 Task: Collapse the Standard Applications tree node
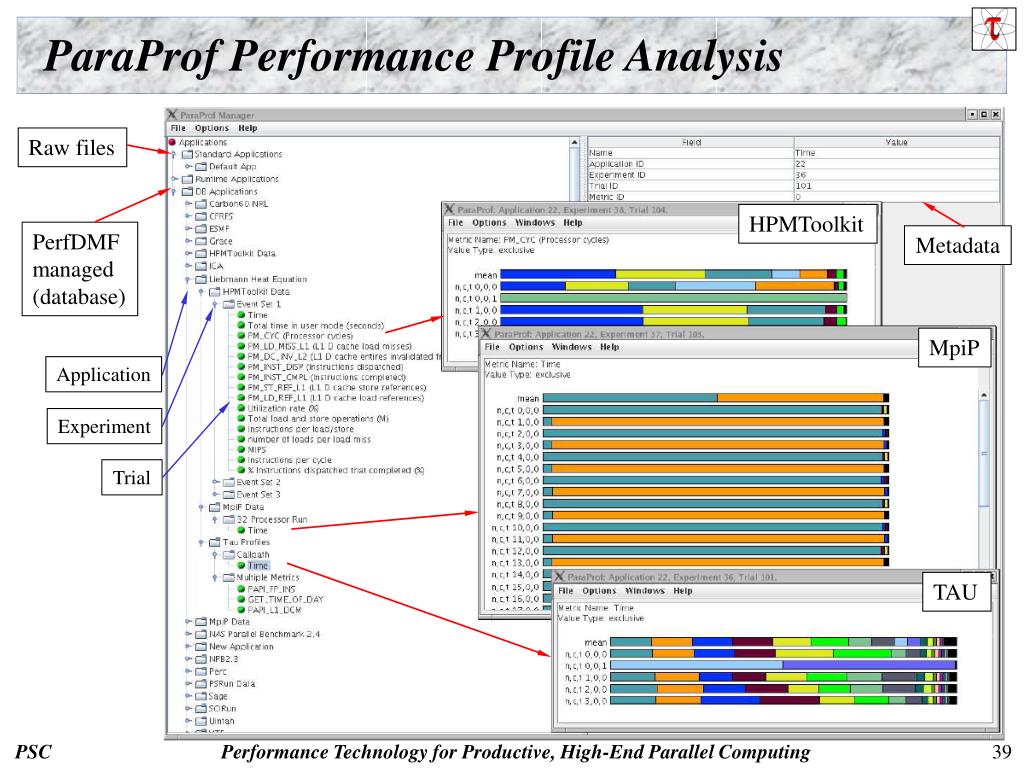(x=174, y=155)
